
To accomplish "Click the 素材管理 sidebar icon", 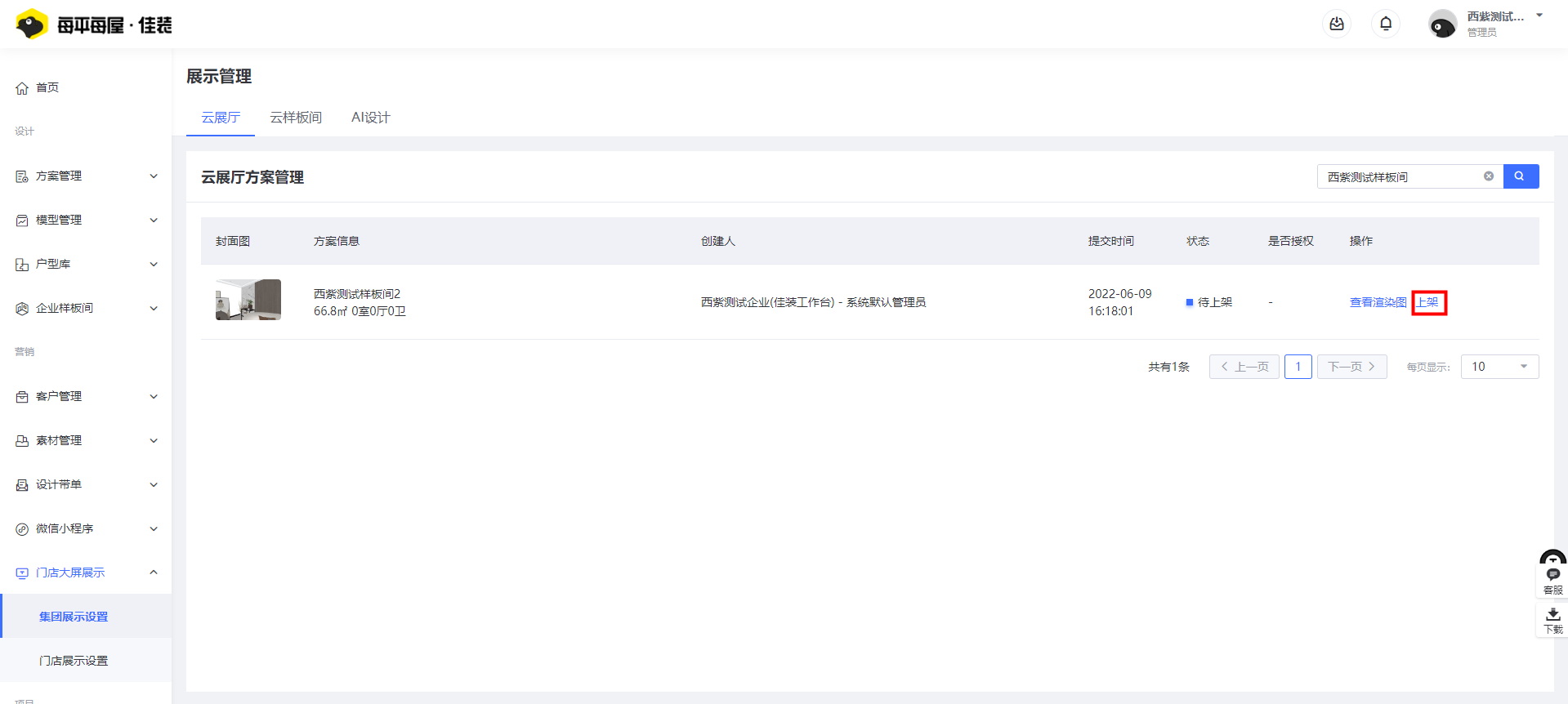I will click(22, 441).
